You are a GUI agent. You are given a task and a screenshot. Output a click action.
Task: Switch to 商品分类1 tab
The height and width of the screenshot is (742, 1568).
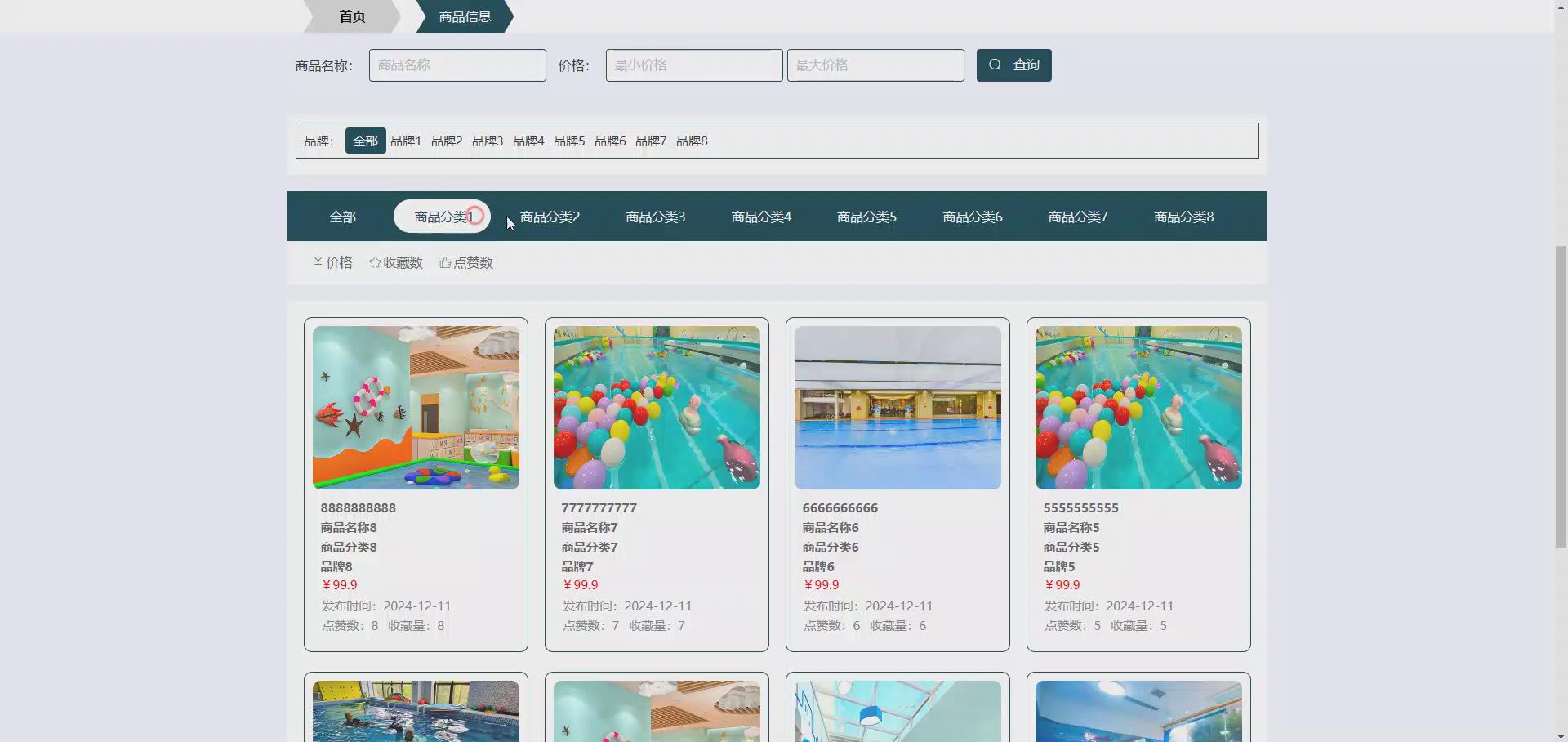click(x=442, y=217)
